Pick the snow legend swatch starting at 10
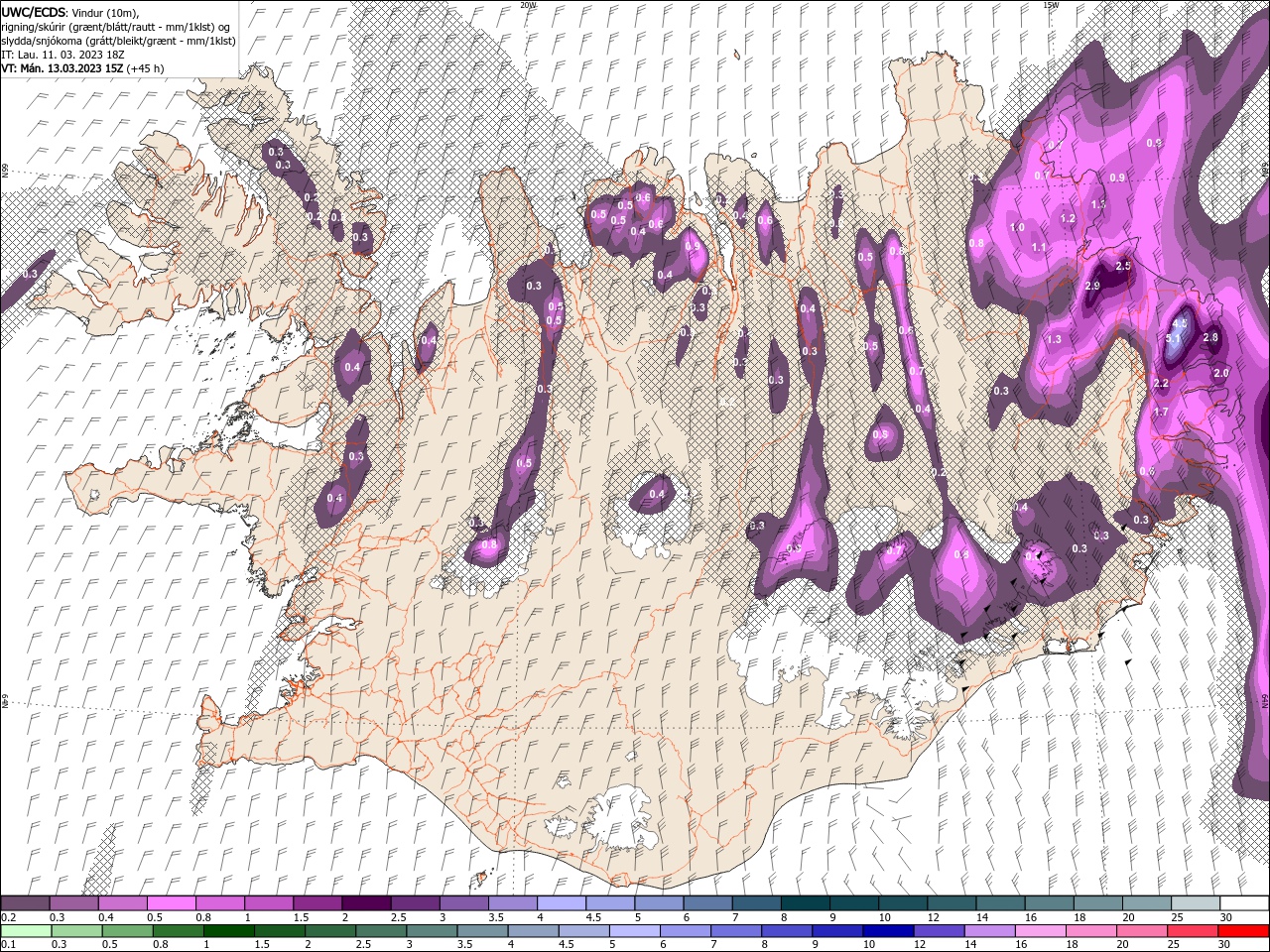1270x952 pixels. pyautogui.click(x=901, y=903)
